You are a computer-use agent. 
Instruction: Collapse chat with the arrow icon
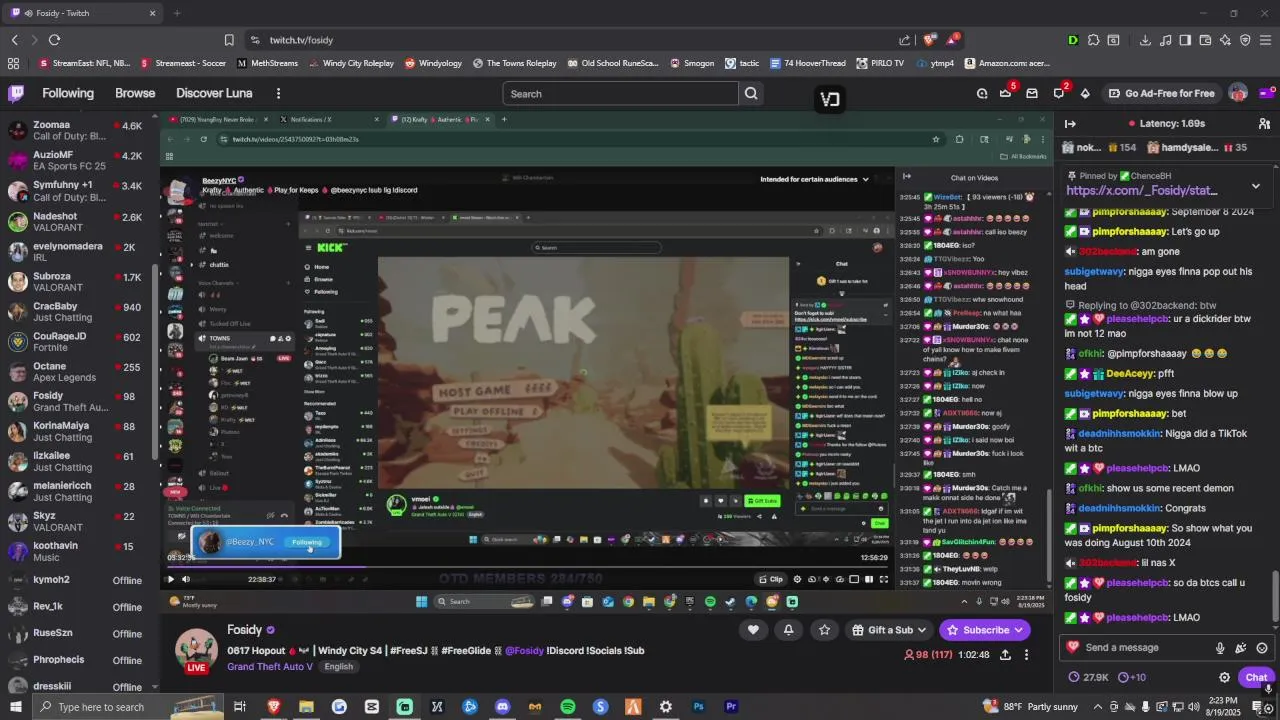pyautogui.click(x=1070, y=123)
